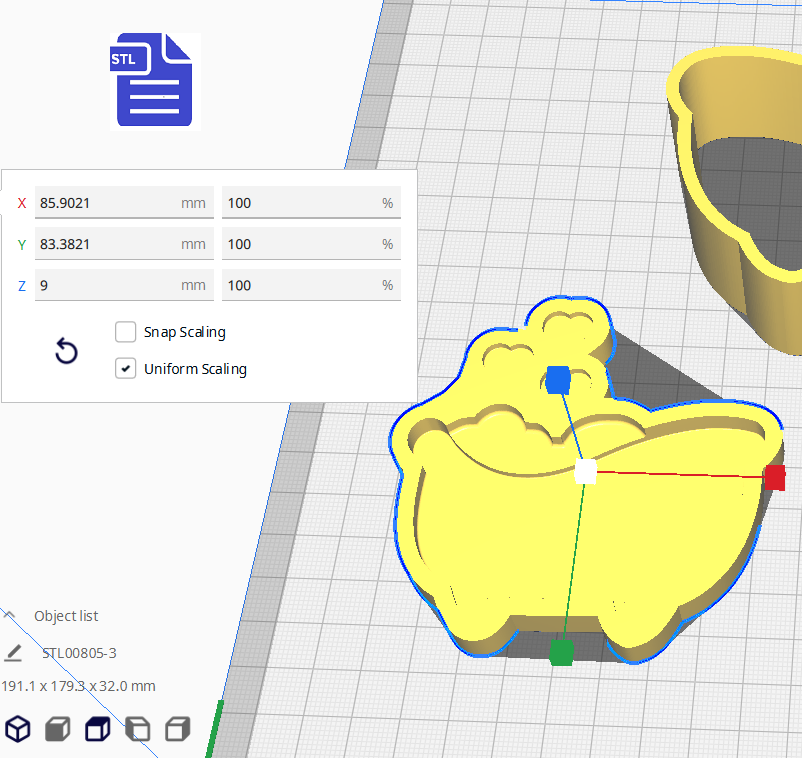802x758 pixels.
Task: Click the green Y-axis scale handle
Action: click(x=561, y=653)
